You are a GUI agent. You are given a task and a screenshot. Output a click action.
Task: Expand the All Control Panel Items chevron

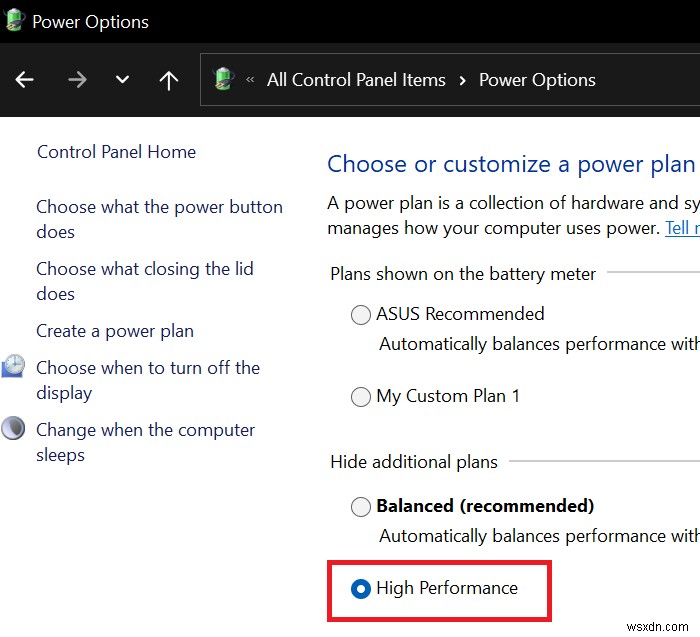(x=462, y=80)
